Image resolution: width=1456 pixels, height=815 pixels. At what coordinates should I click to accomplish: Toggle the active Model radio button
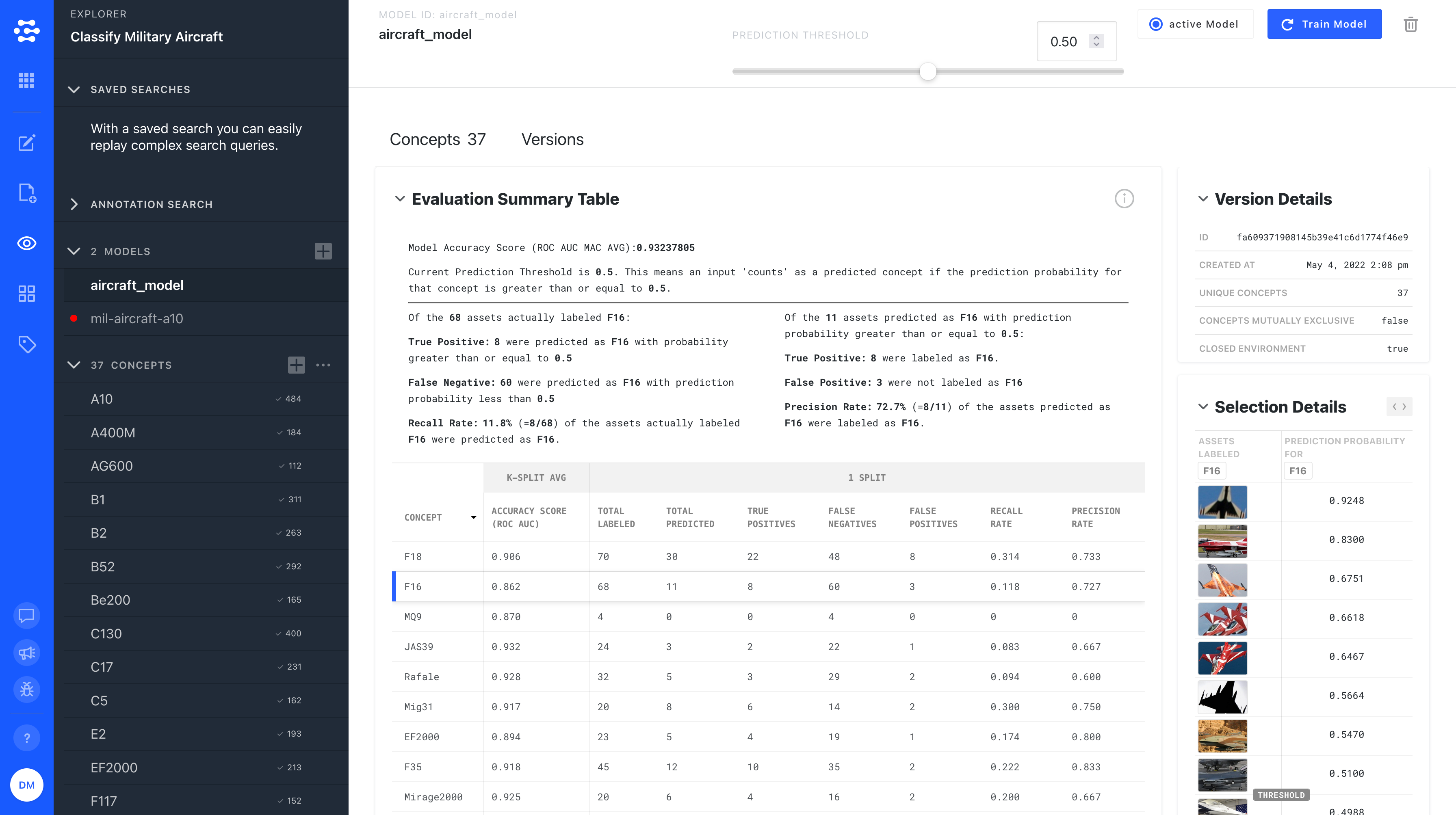point(1156,24)
